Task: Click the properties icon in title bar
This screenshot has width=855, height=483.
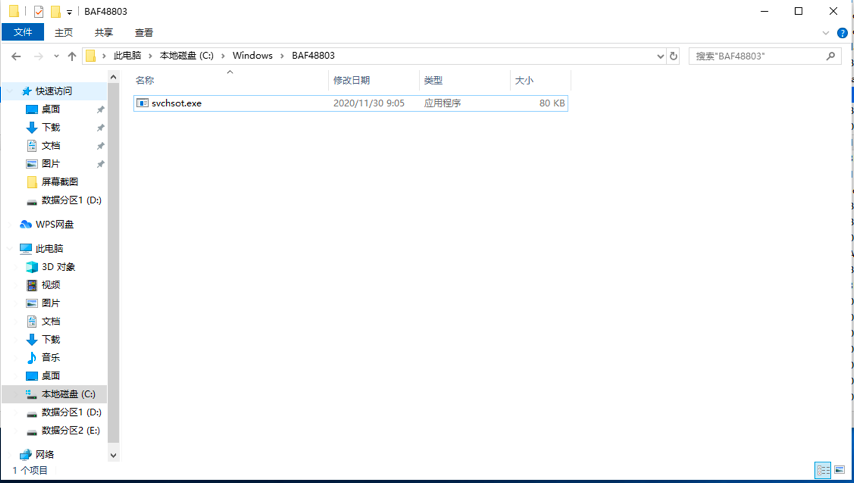Action: pyautogui.click(x=38, y=11)
